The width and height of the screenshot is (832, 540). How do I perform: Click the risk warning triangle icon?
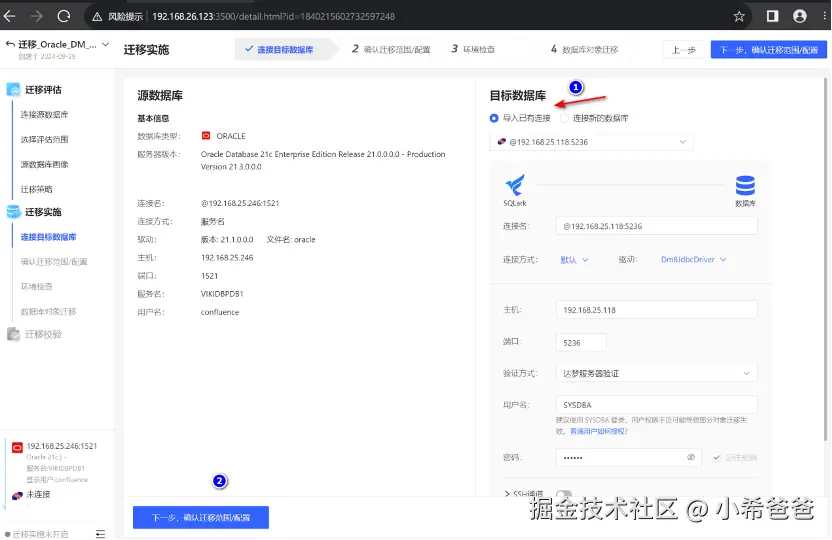[x=97, y=17]
